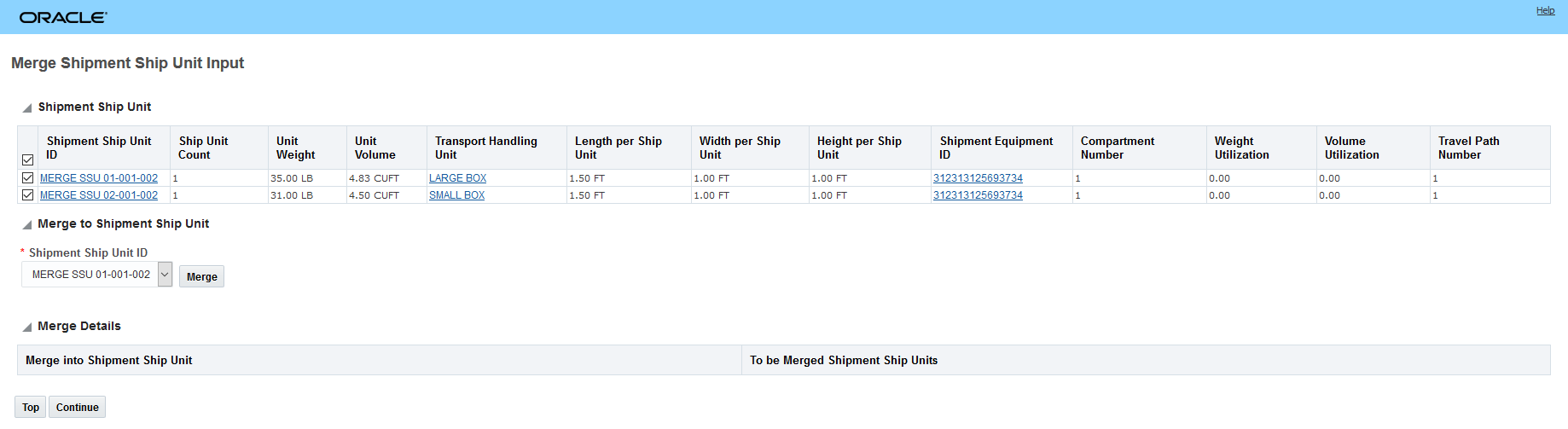
Task: Open the MERGE SSU 02-001-002 link
Action: click(99, 195)
